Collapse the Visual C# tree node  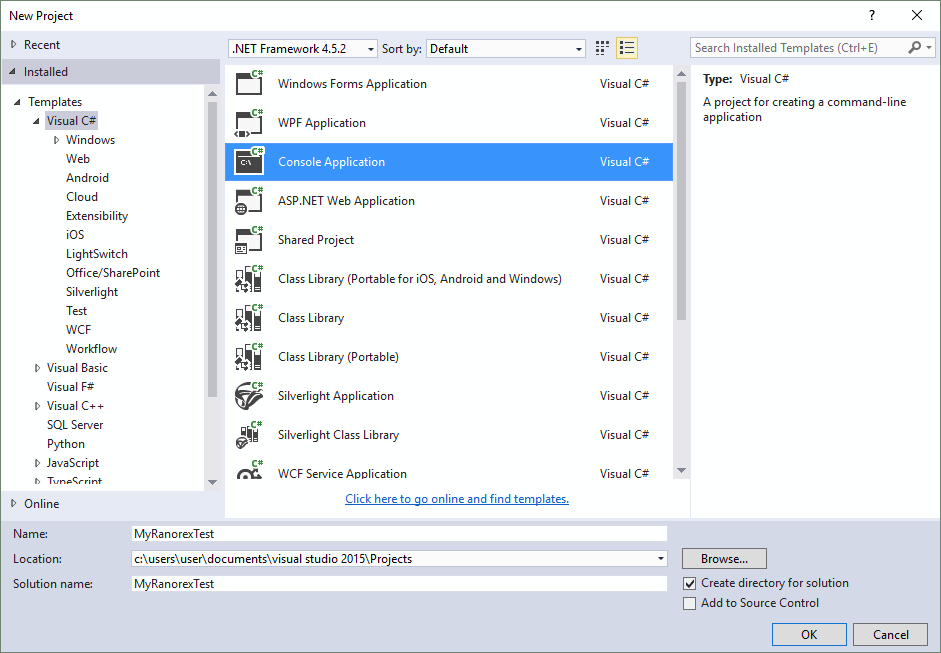click(x=37, y=121)
